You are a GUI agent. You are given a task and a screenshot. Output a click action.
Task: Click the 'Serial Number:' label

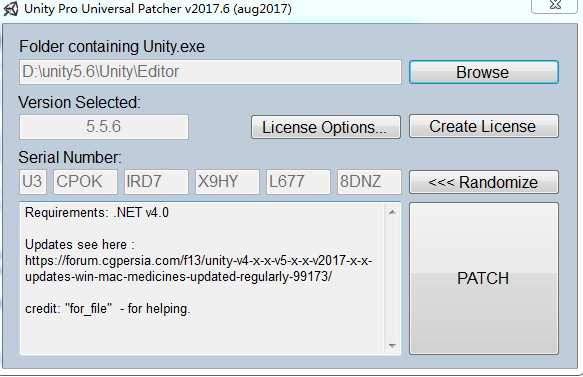70,158
